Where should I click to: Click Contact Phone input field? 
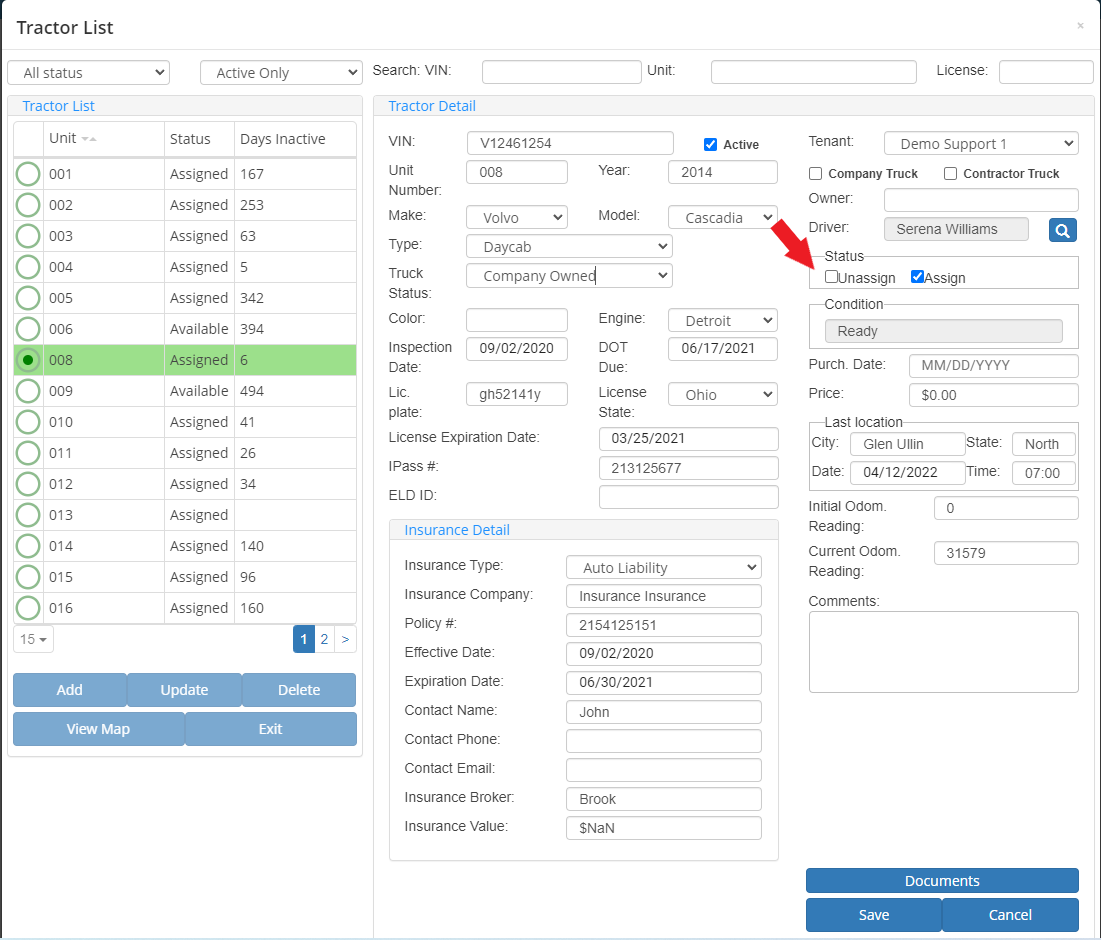click(664, 741)
